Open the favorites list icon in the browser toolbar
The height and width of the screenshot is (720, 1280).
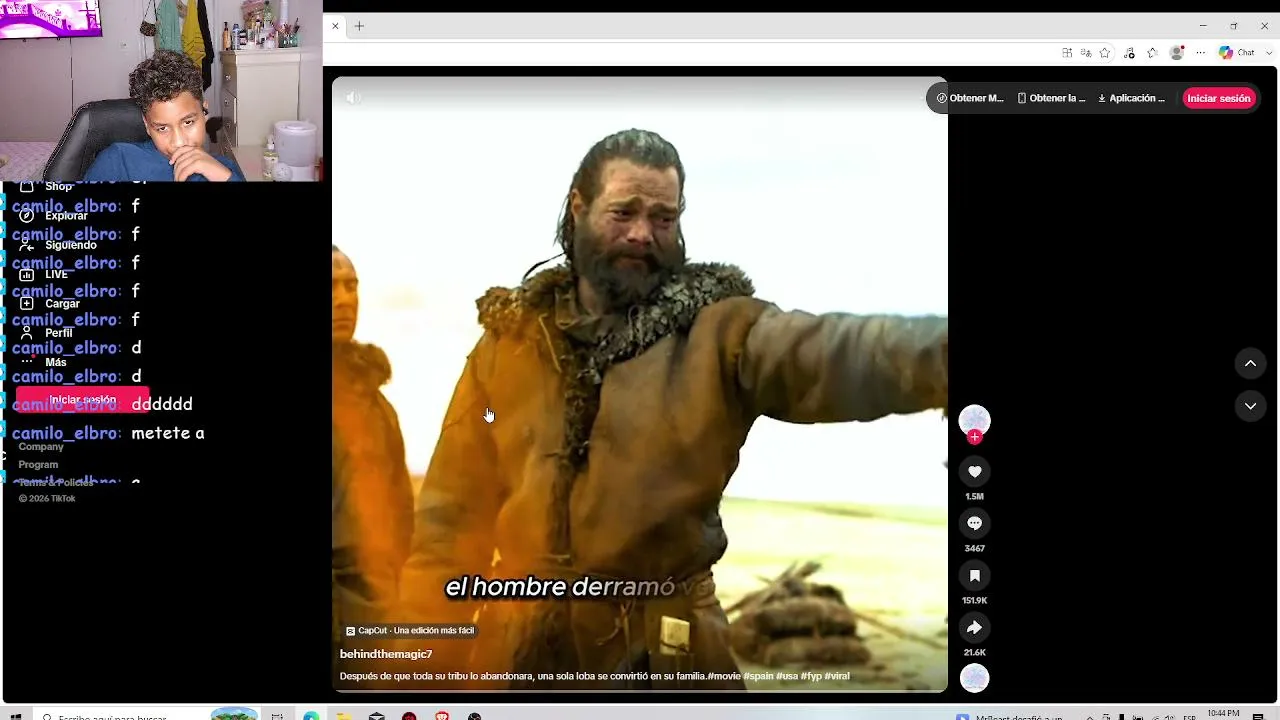(x=1152, y=53)
